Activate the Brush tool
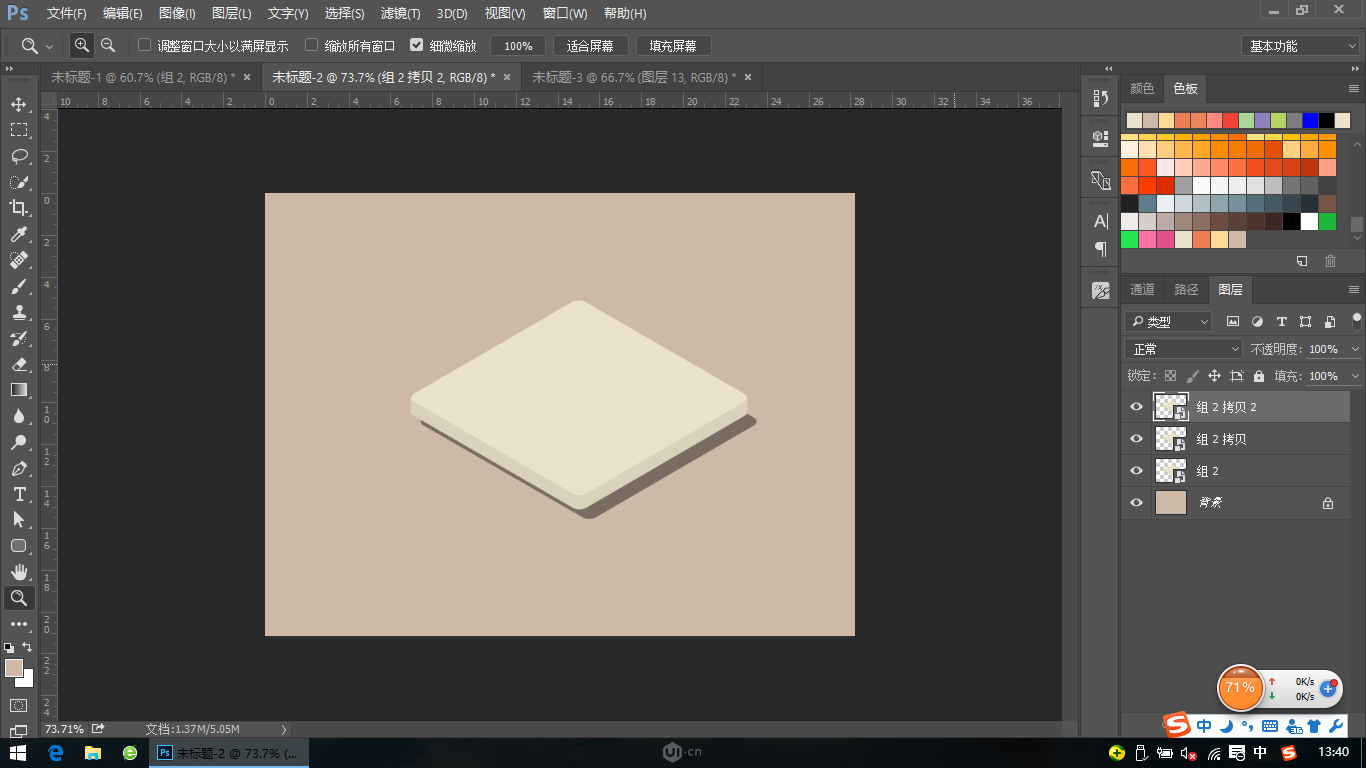This screenshot has height=768, width=1366. click(x=20, y=286)
